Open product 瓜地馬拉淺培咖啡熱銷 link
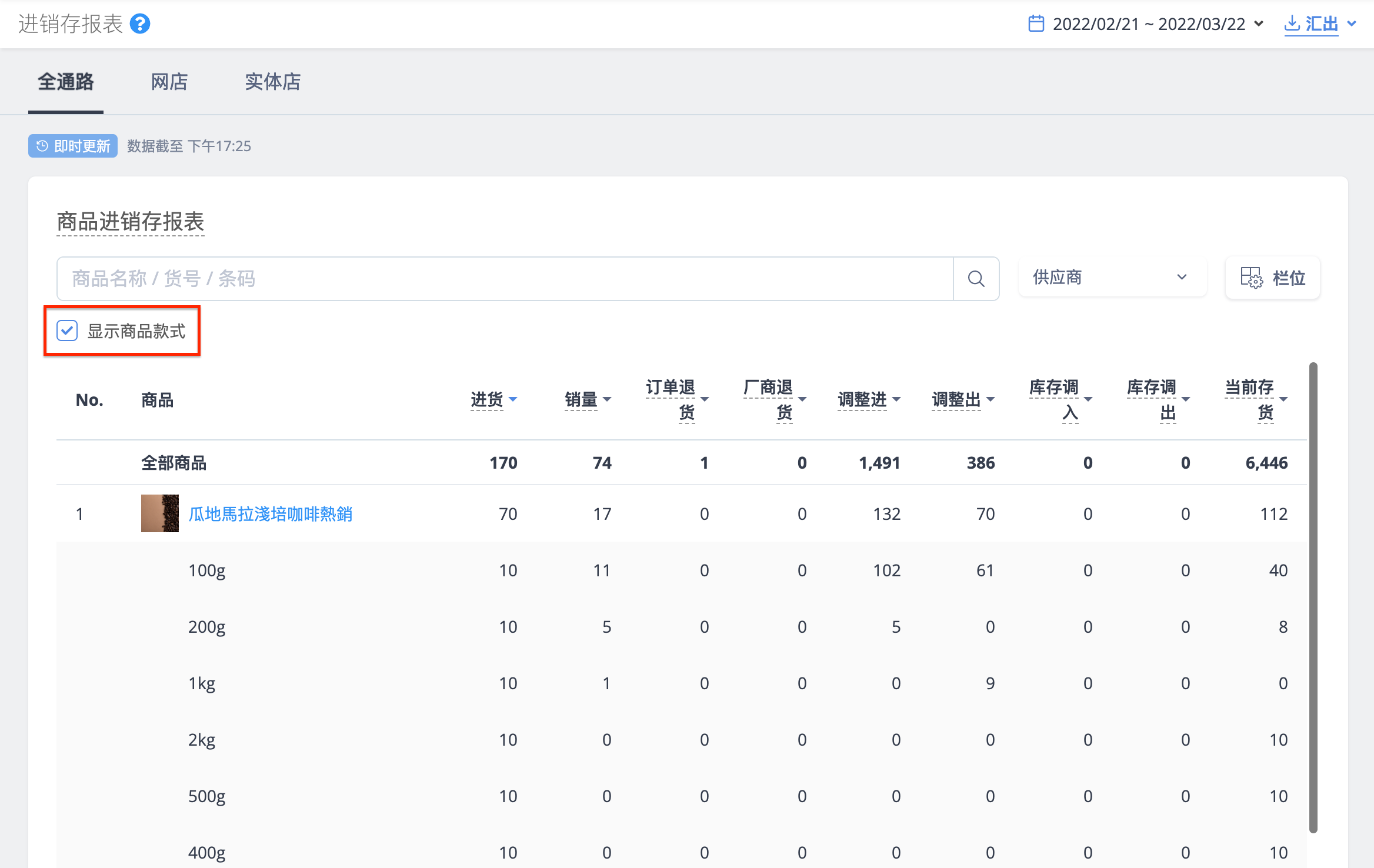1374x868 pixels. click(270, 514)
